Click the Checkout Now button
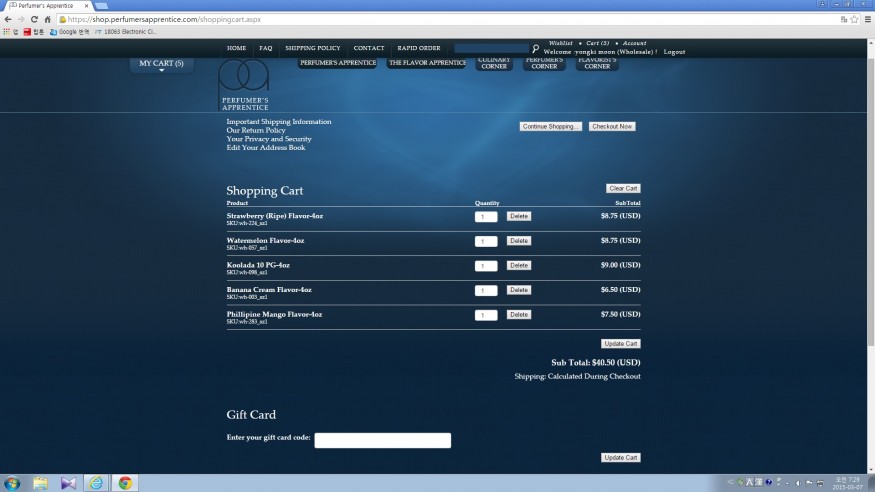875x492 pixels. 612,127
